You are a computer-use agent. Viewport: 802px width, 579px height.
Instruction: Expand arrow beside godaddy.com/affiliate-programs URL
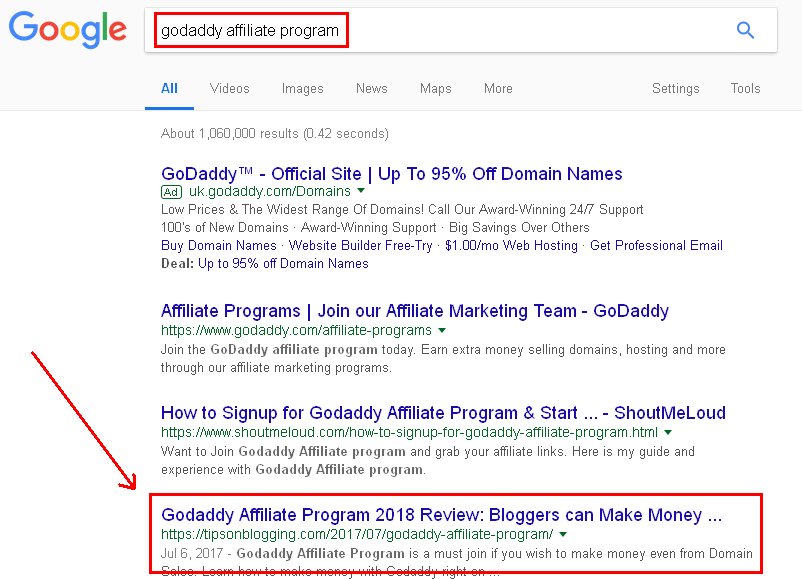(442, 330)
